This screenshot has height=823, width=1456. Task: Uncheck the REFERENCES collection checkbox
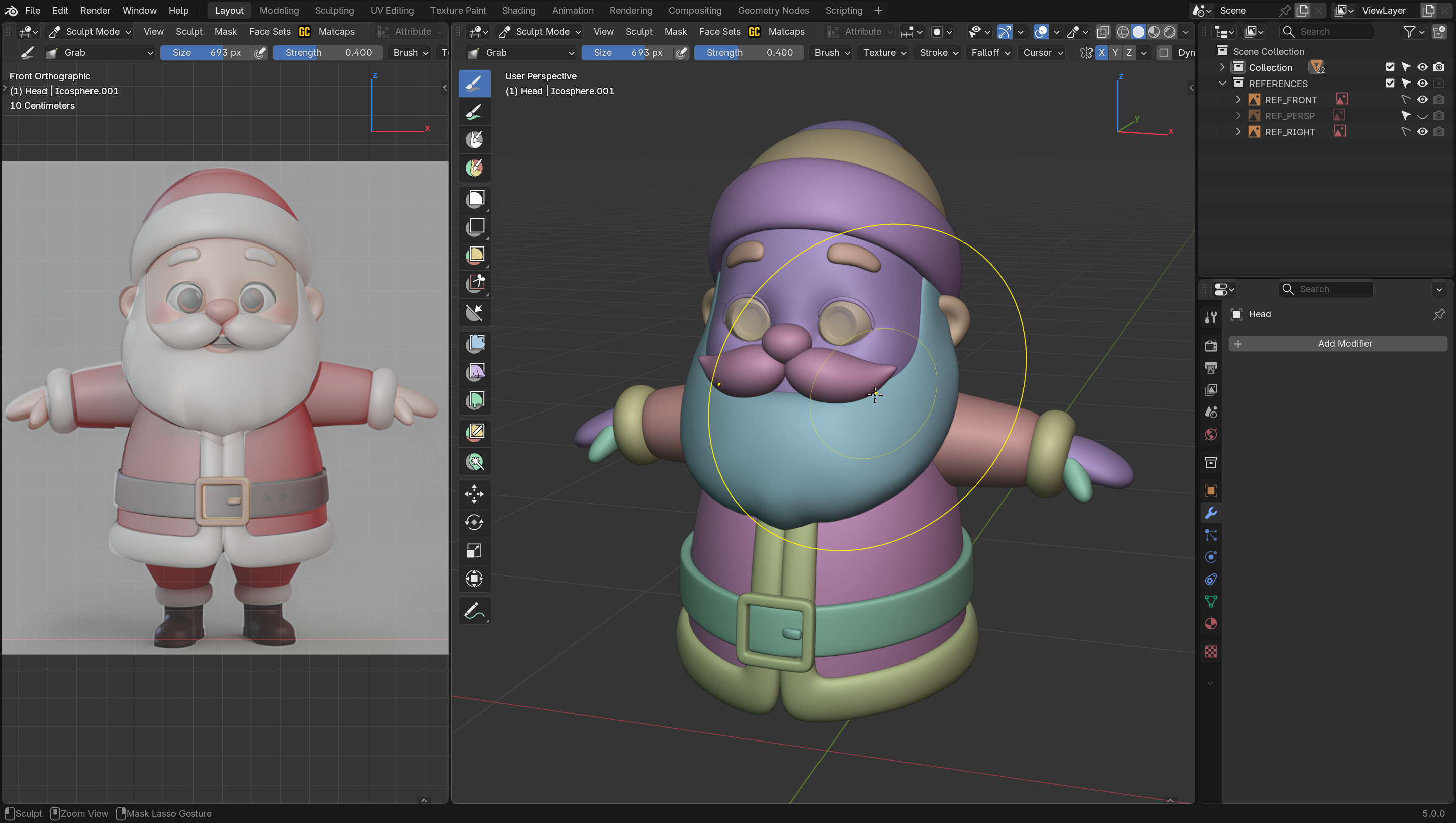pyautogui.click(x=1390, y=83)
